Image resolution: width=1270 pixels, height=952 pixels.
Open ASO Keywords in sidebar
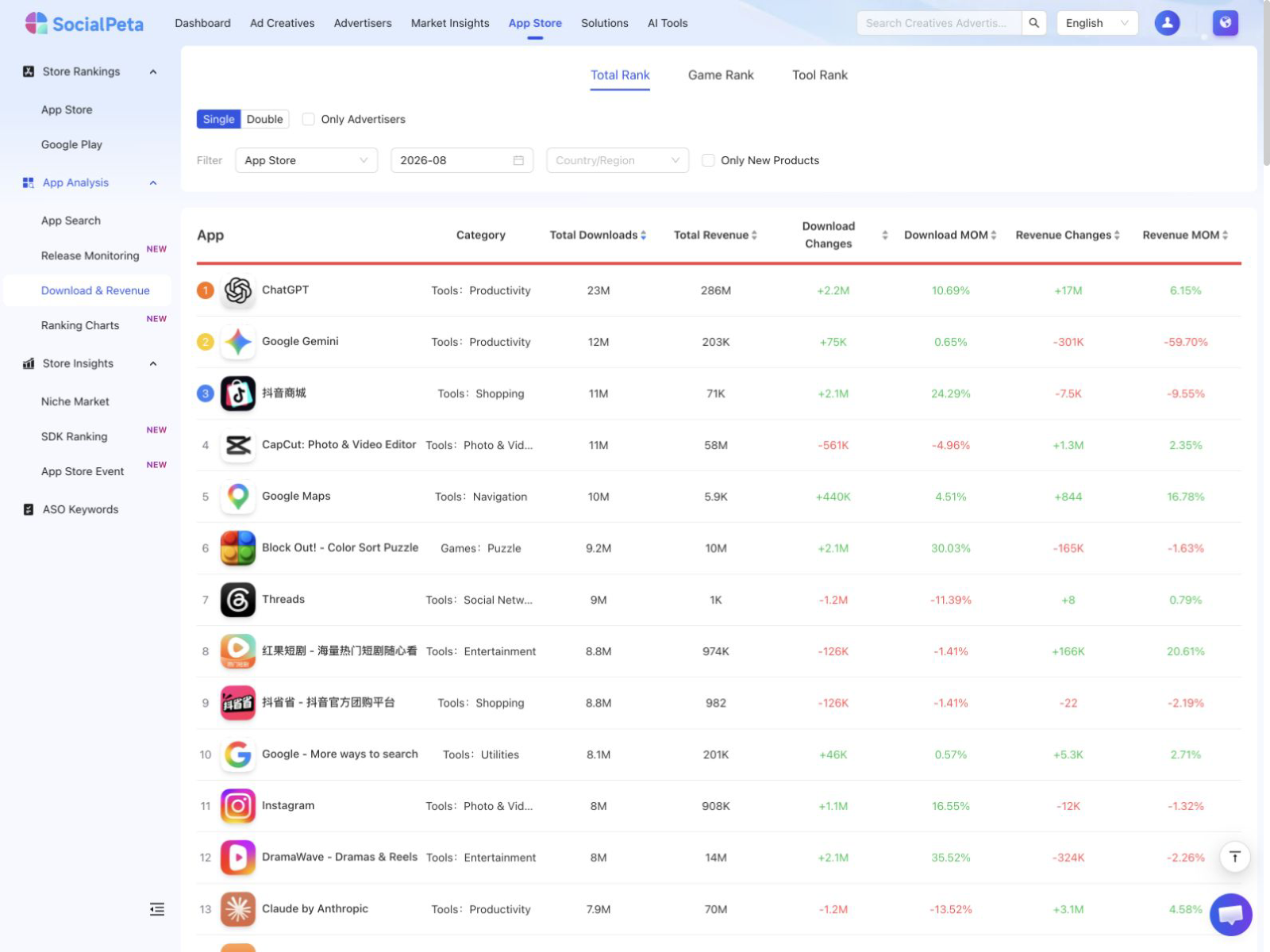pos(80,509)
